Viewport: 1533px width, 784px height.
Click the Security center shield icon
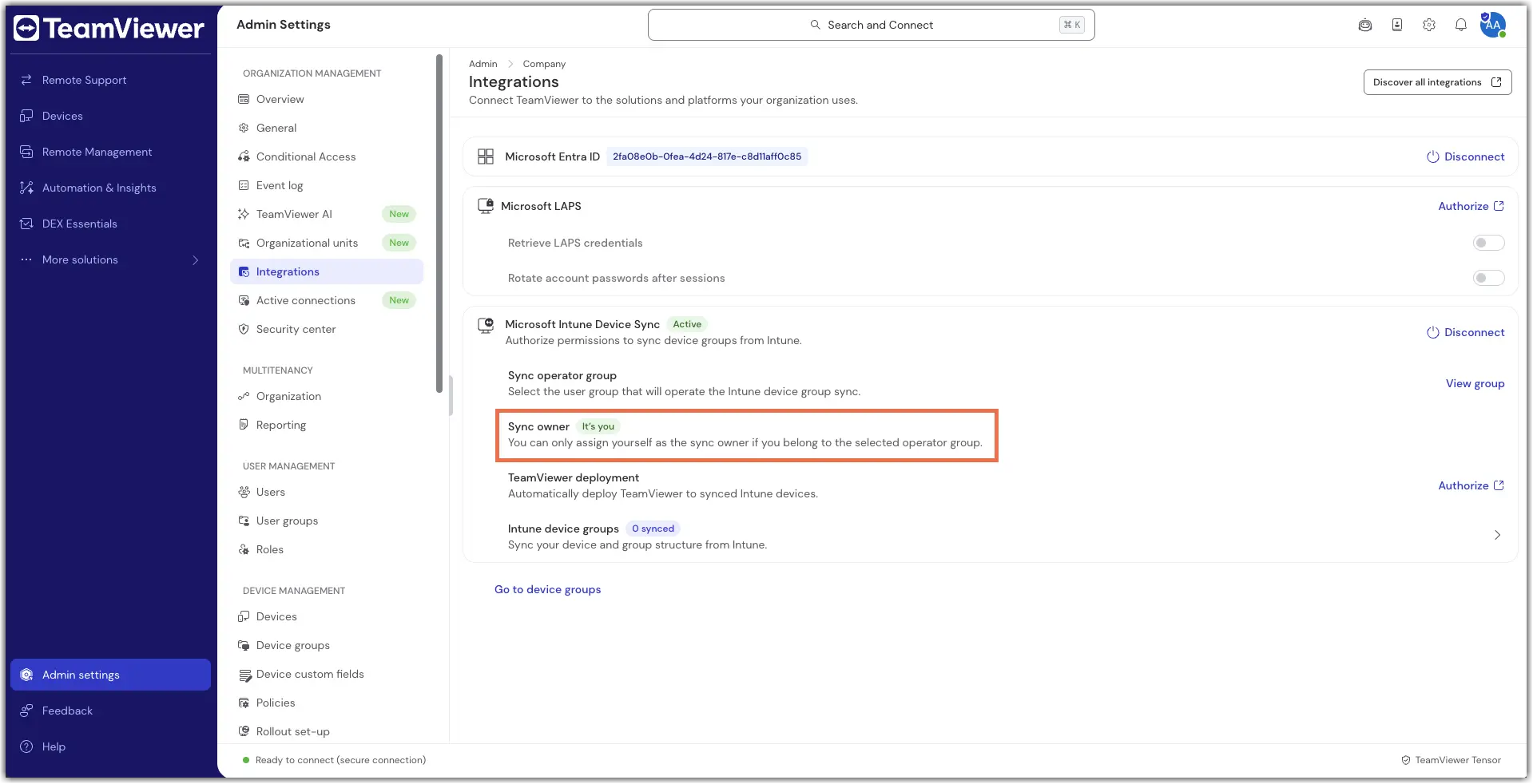click(244, 329)
